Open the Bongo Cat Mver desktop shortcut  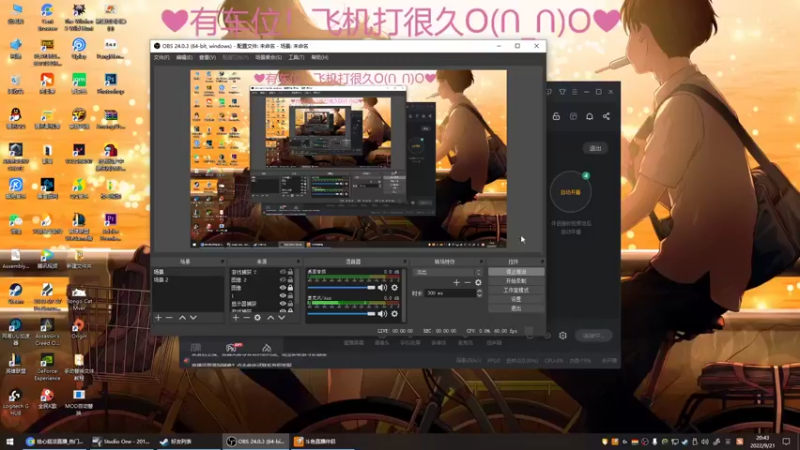[79, 297]
